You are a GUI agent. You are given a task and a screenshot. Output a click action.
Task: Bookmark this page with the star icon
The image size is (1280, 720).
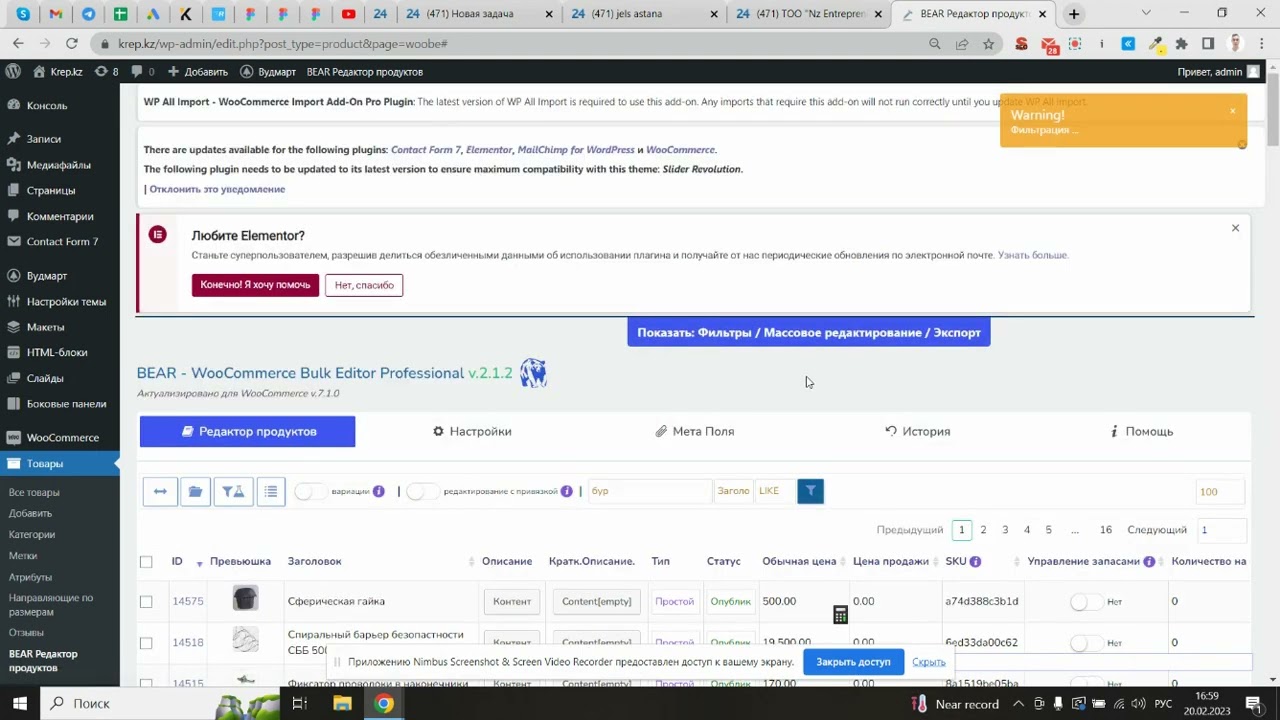pos(988,44)
